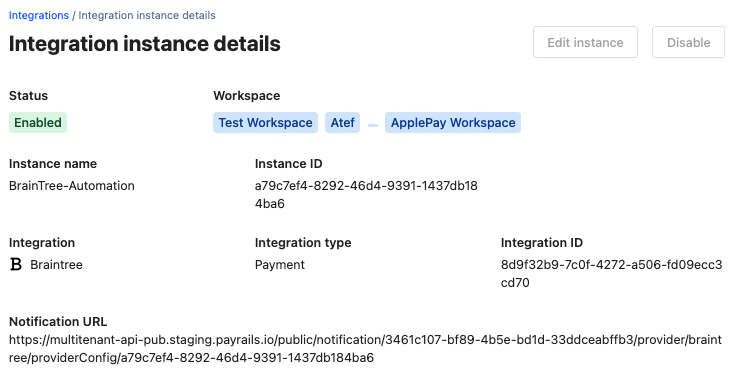The image size is (740, 381).
Task: Click the Payment integration type value
Action: pos(280,265)
